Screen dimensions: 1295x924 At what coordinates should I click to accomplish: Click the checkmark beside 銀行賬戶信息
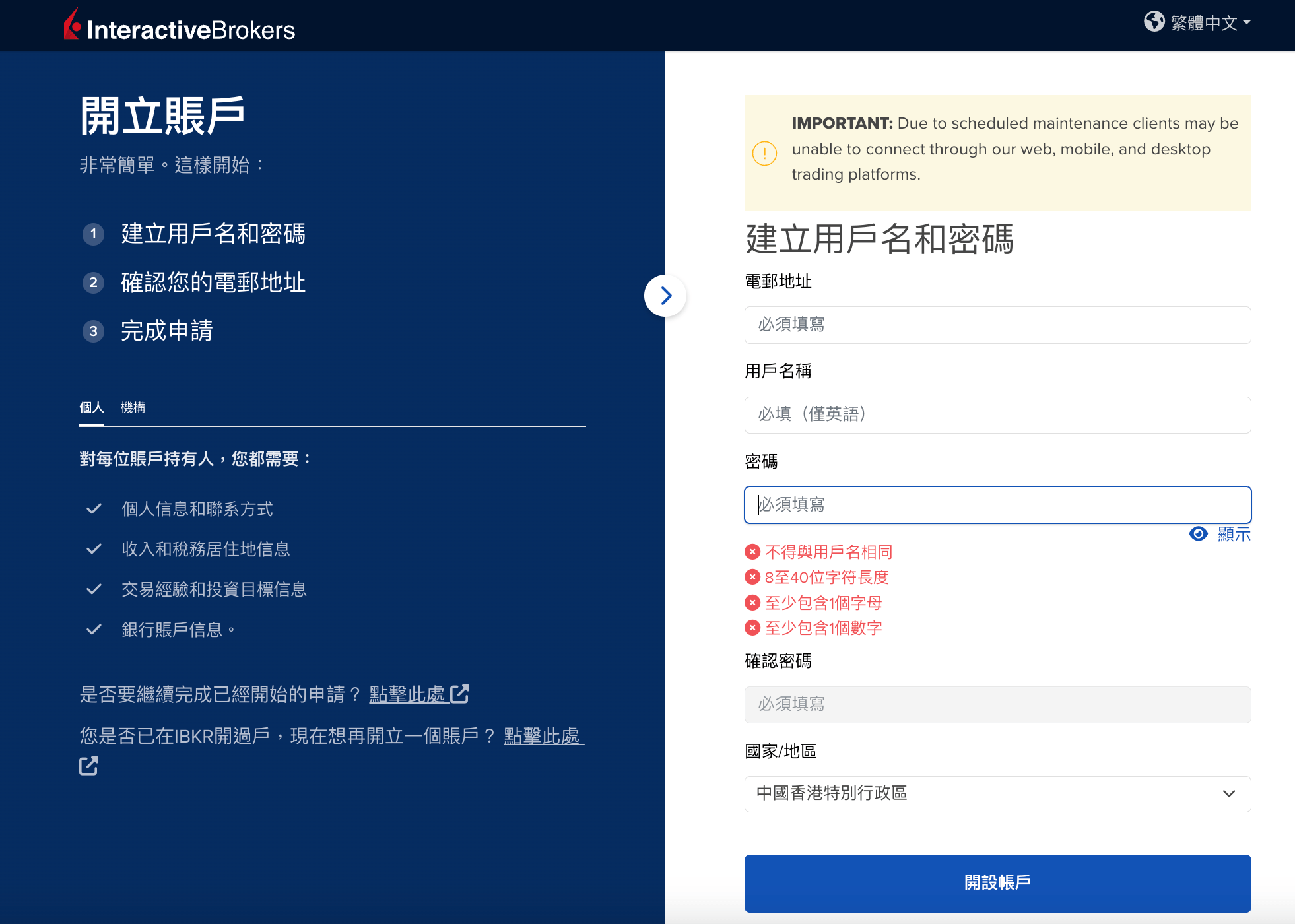click(x=94, y=630)
